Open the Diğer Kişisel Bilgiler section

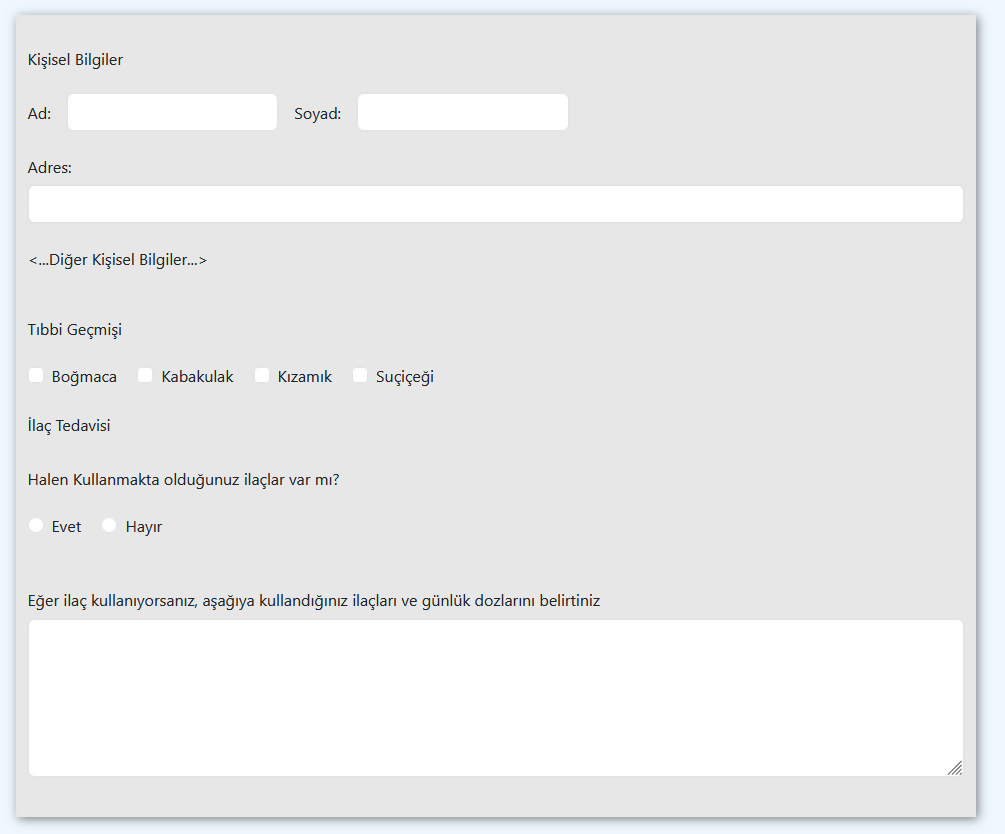coord(117,259)
